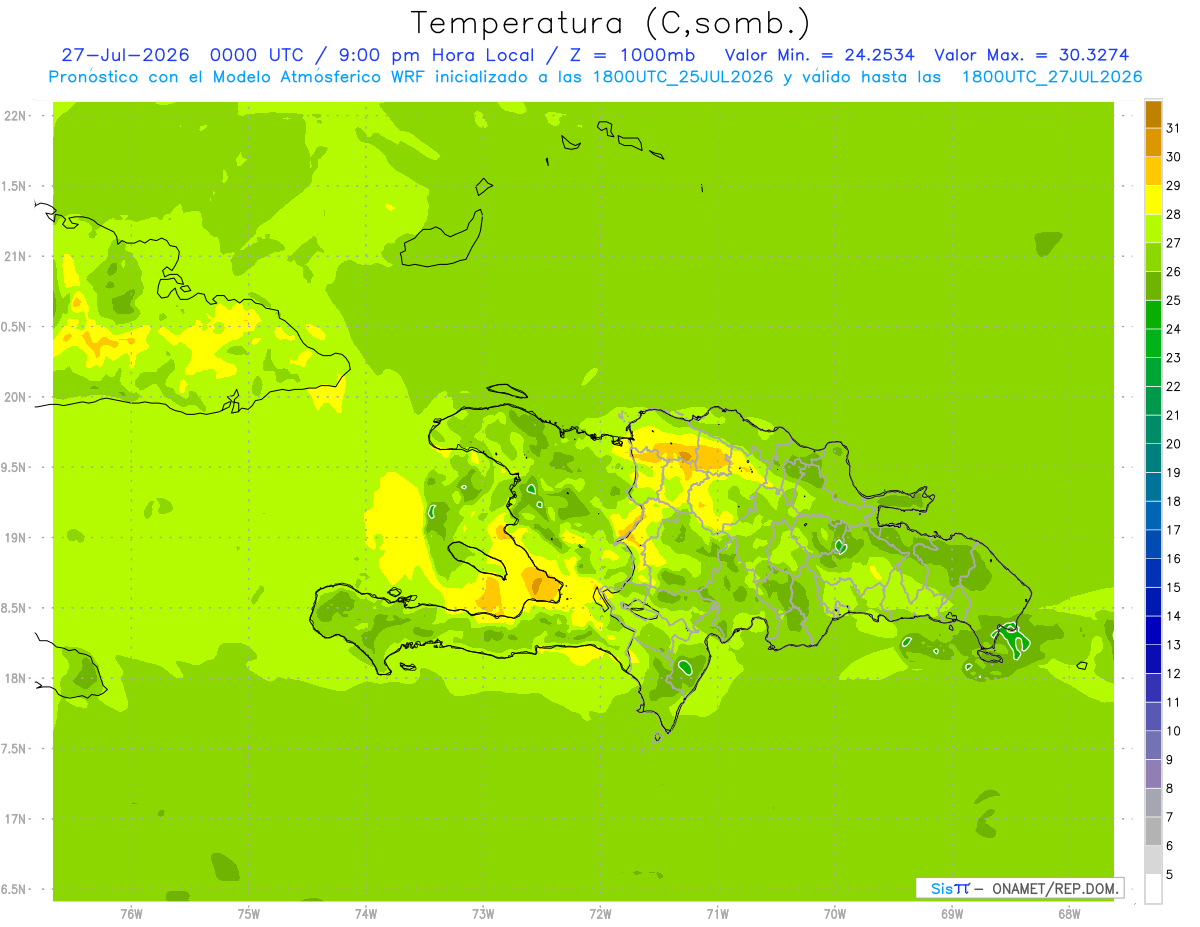Click the '68W' longitude label

(x=1069, y=913)
